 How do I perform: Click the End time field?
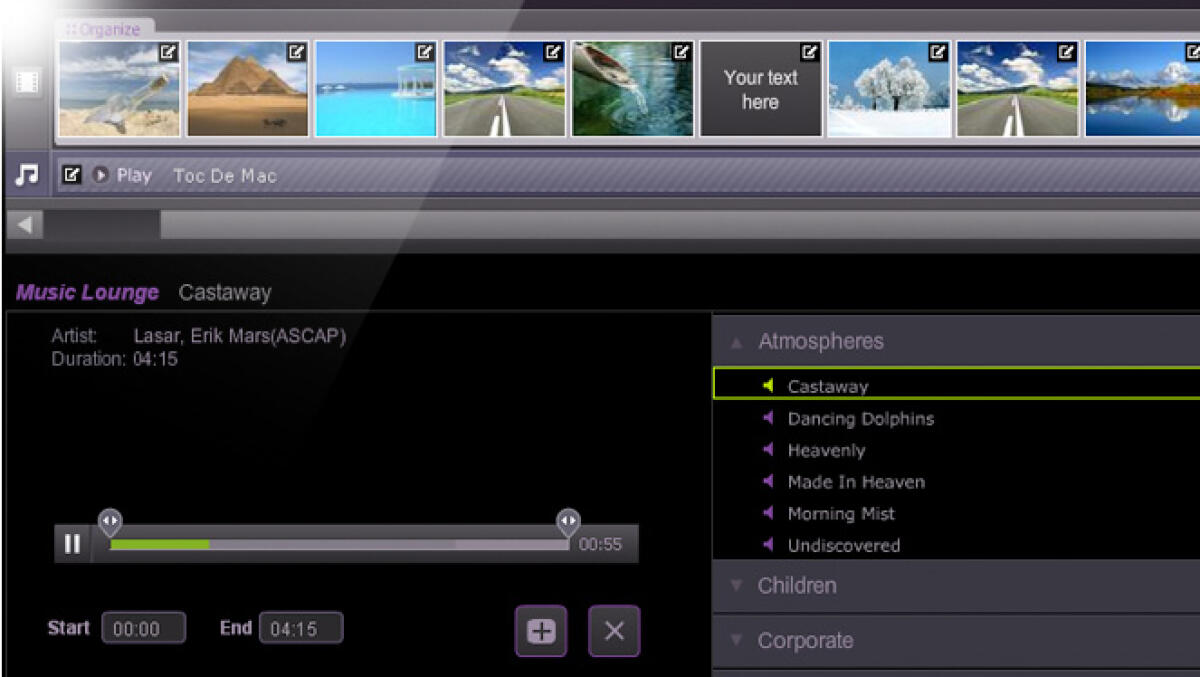301,629
